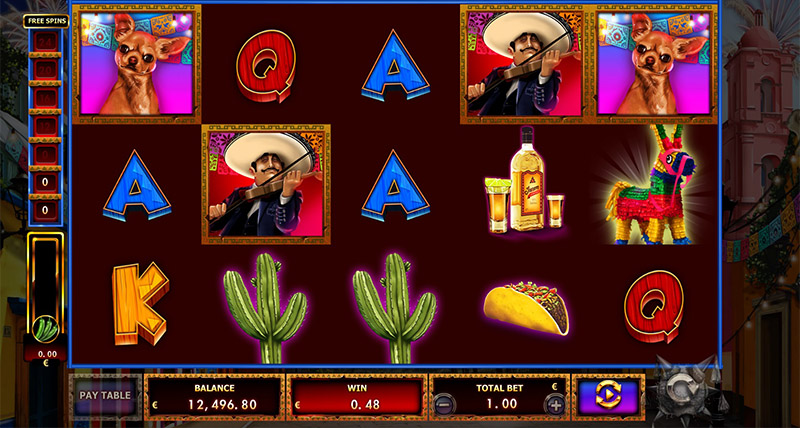Decrease total bet with minus button
Viewport: 800px width, 428px height.
pyautogui.click(x=443, y=405)
